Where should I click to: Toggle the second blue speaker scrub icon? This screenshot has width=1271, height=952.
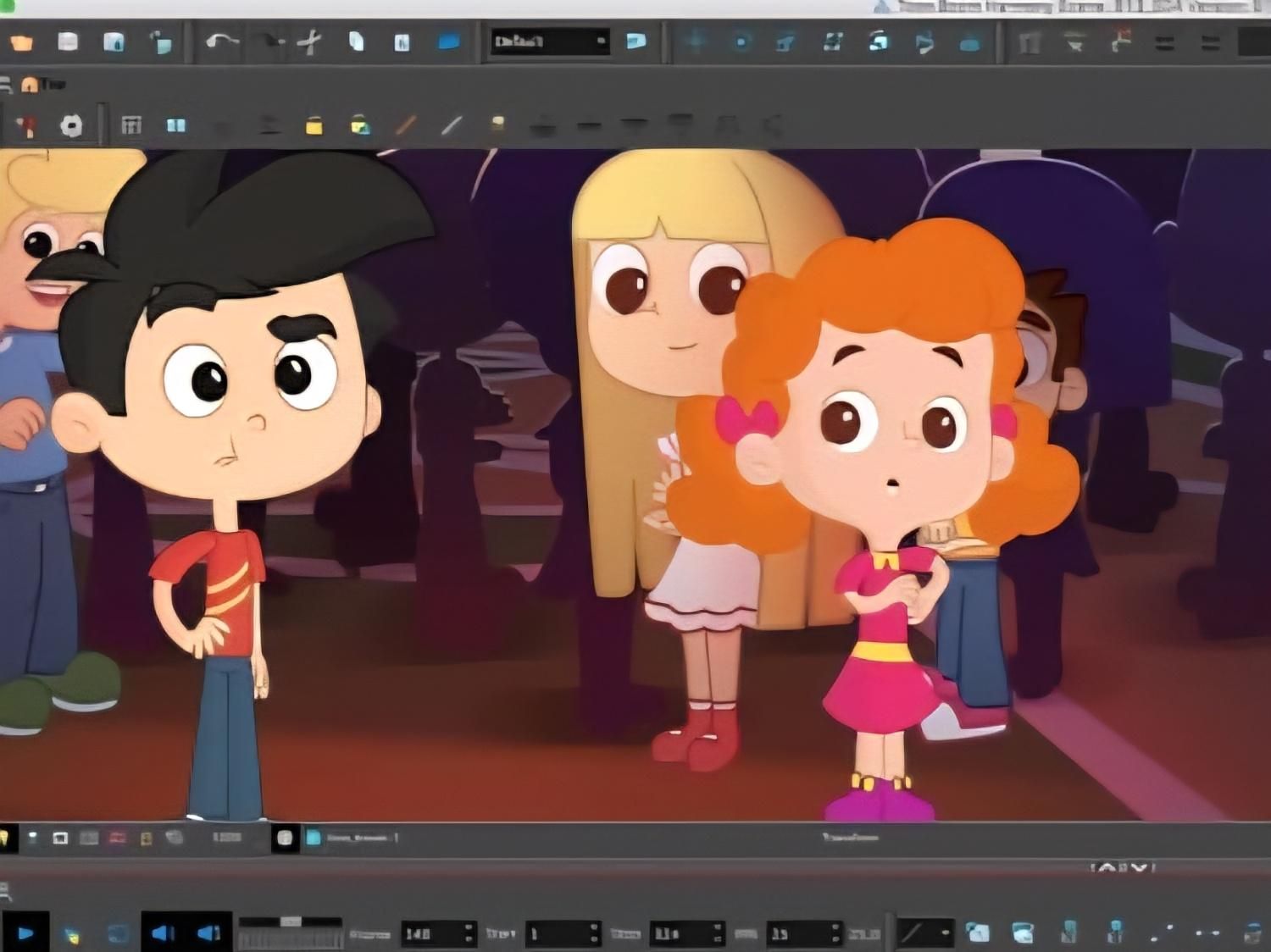pos(208,933)
